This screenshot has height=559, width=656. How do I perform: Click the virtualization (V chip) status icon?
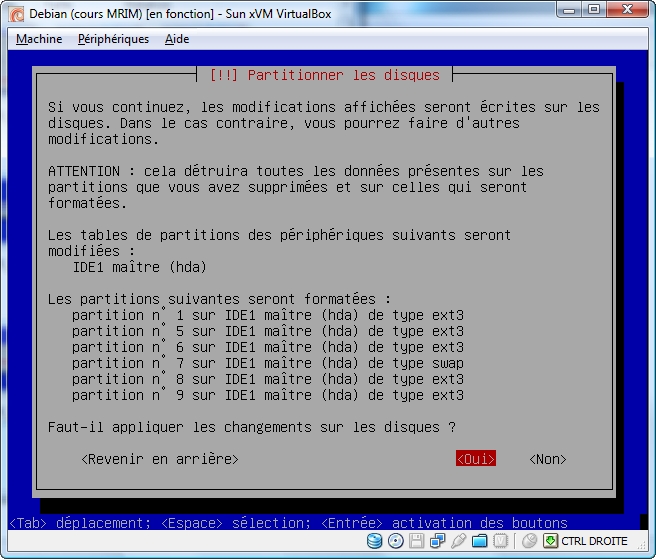coord(500,541)
